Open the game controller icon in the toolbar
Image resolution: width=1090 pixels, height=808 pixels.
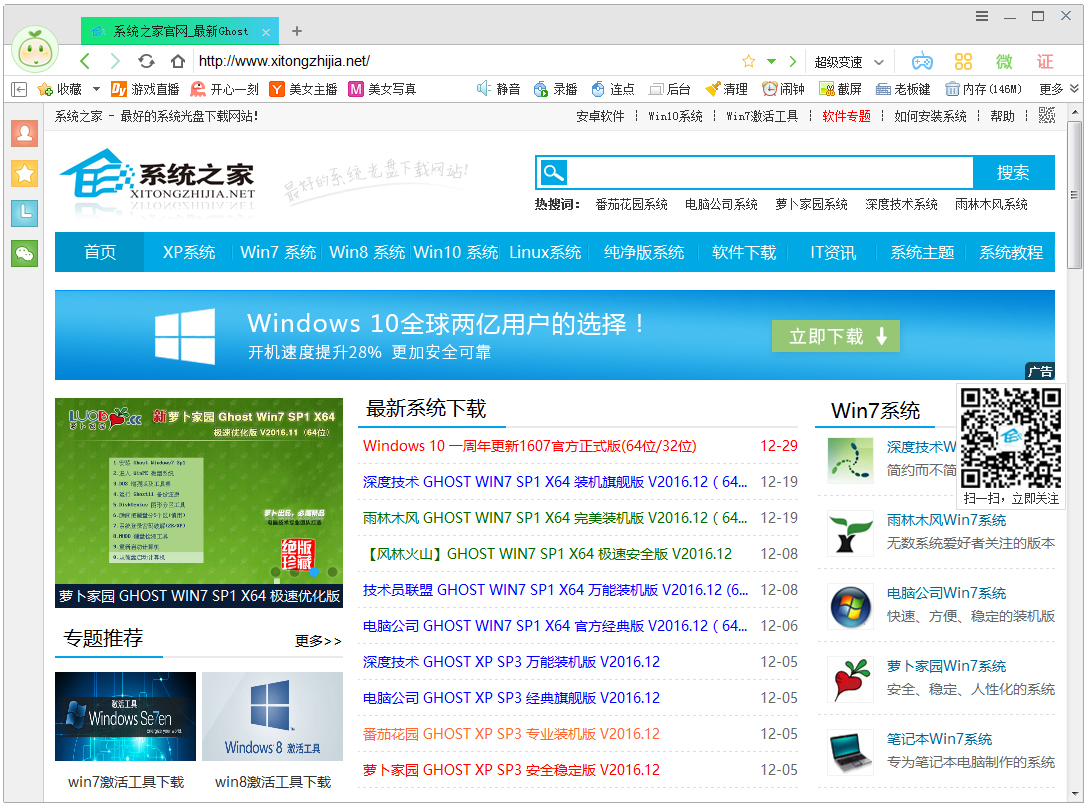point(921,60)
